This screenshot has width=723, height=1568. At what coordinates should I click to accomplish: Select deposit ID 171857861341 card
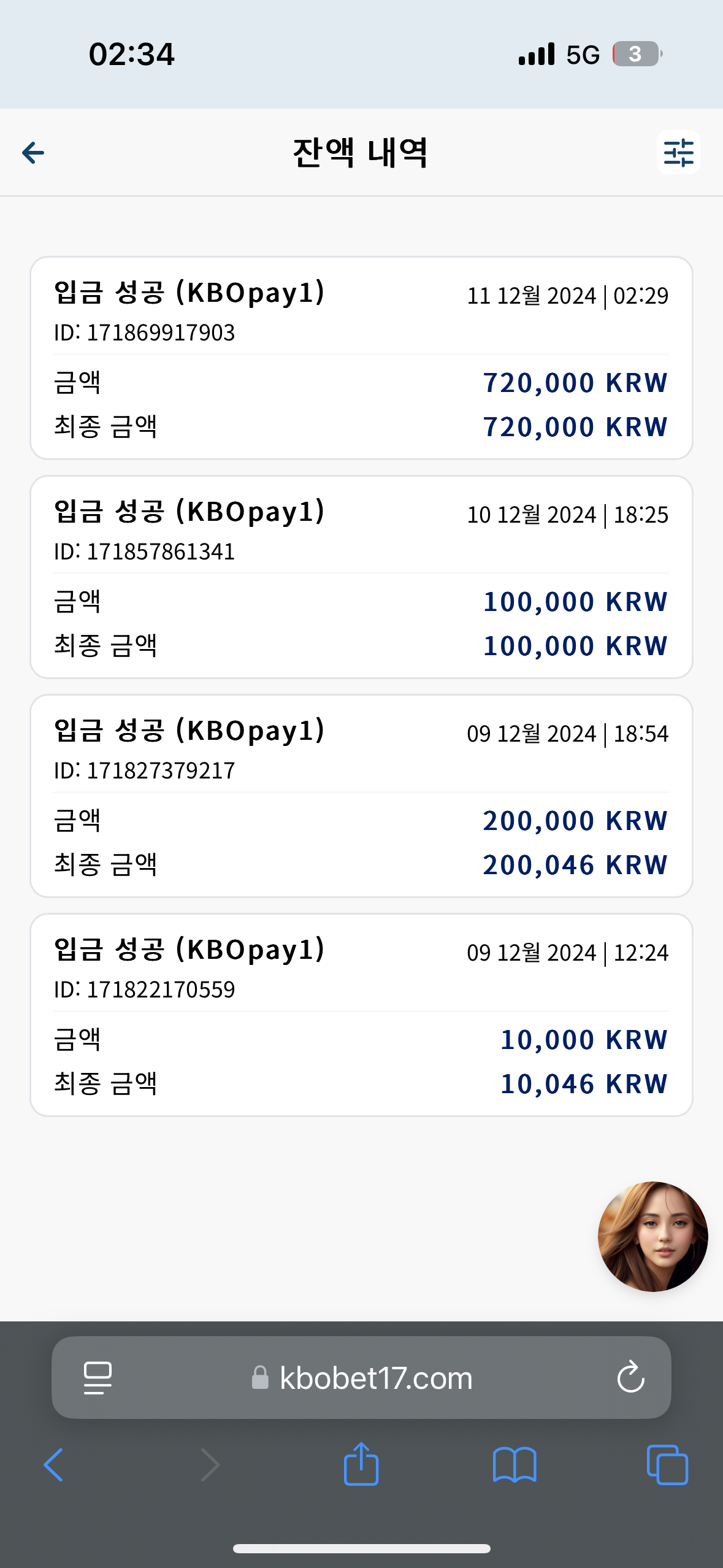click(x=361, y=577)
